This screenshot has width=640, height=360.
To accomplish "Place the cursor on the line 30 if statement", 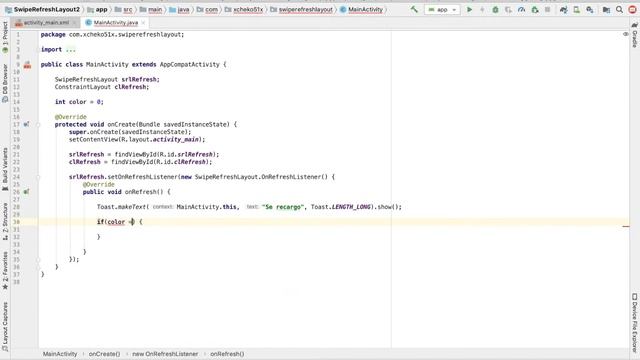I will pyautogui.click(x=120, y=222).
